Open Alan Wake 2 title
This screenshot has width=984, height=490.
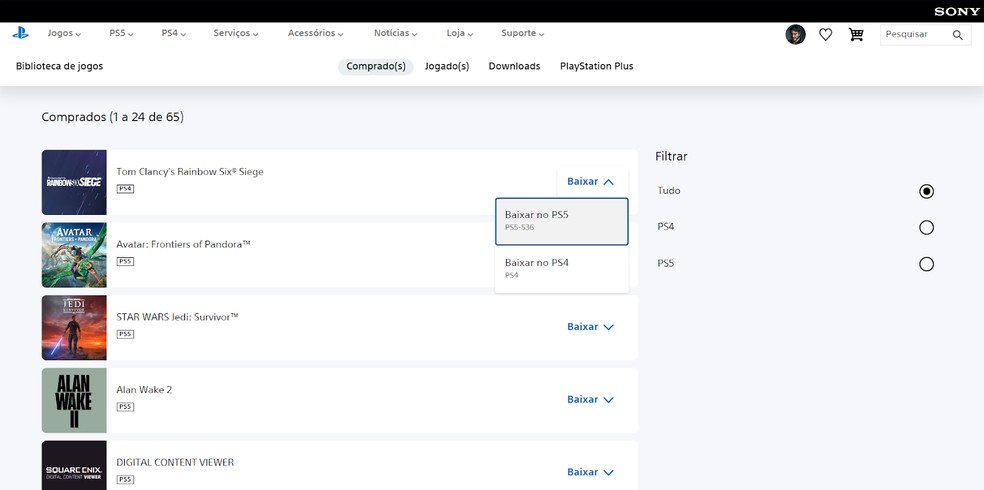[x=144, y=390]
